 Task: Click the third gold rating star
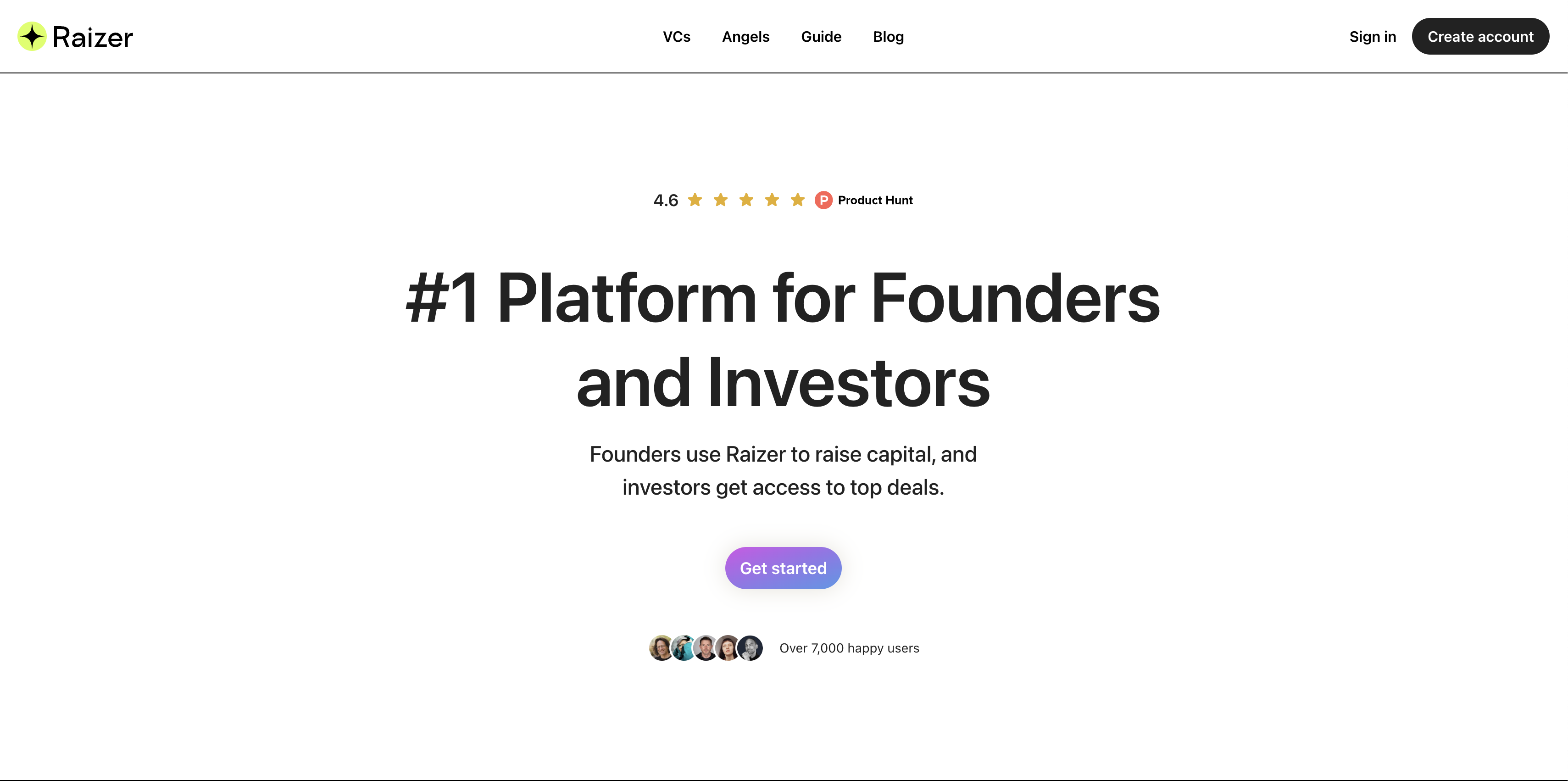click(x=746, y=200)
